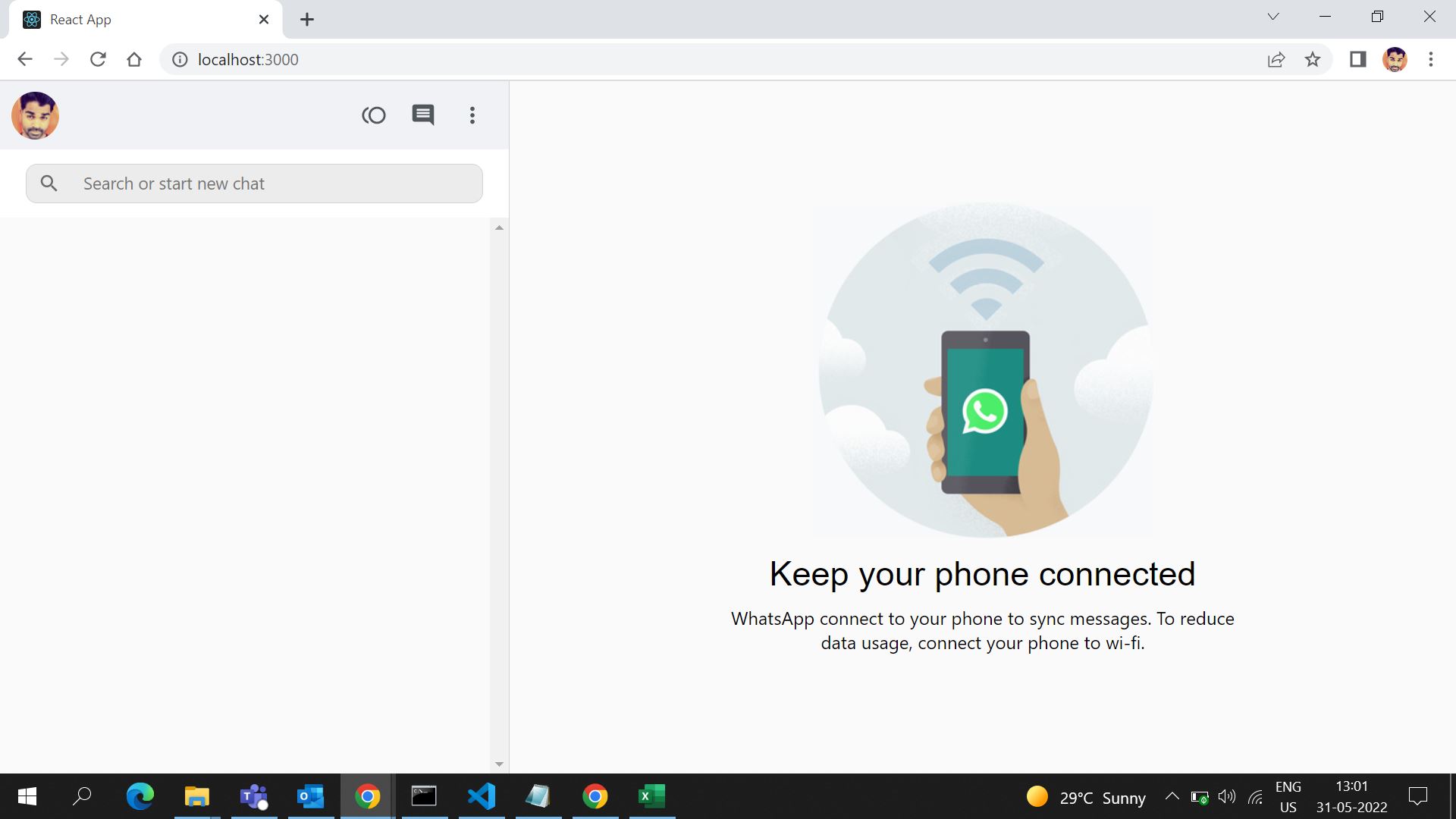Open Windows taskbar search
The height and width of the screenshot is (819, 1456).
coord(82,796)
